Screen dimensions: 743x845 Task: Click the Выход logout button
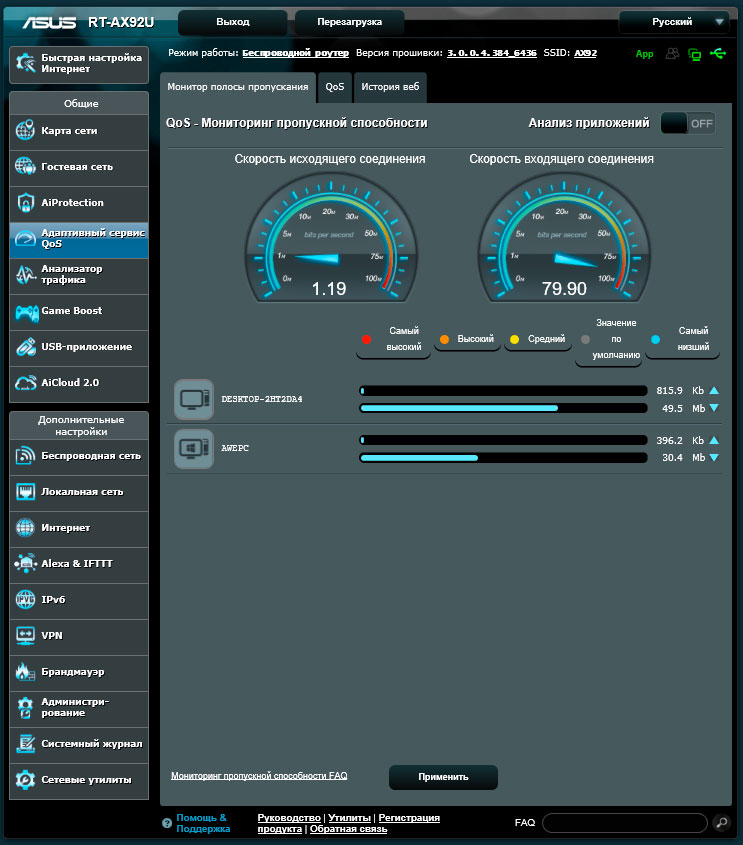(x=233, y=22)
